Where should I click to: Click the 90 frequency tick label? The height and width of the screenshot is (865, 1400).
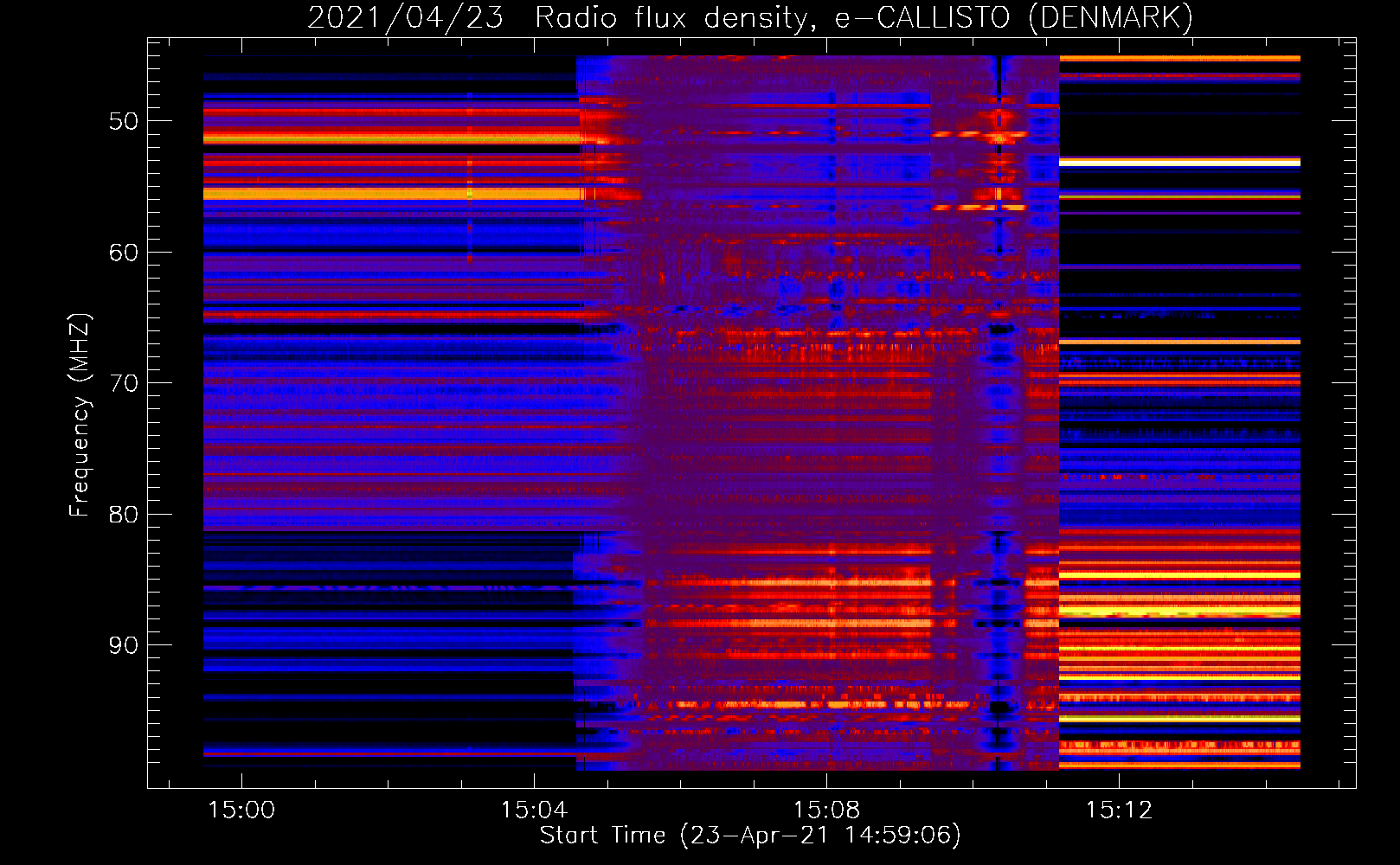coord(124,645)
